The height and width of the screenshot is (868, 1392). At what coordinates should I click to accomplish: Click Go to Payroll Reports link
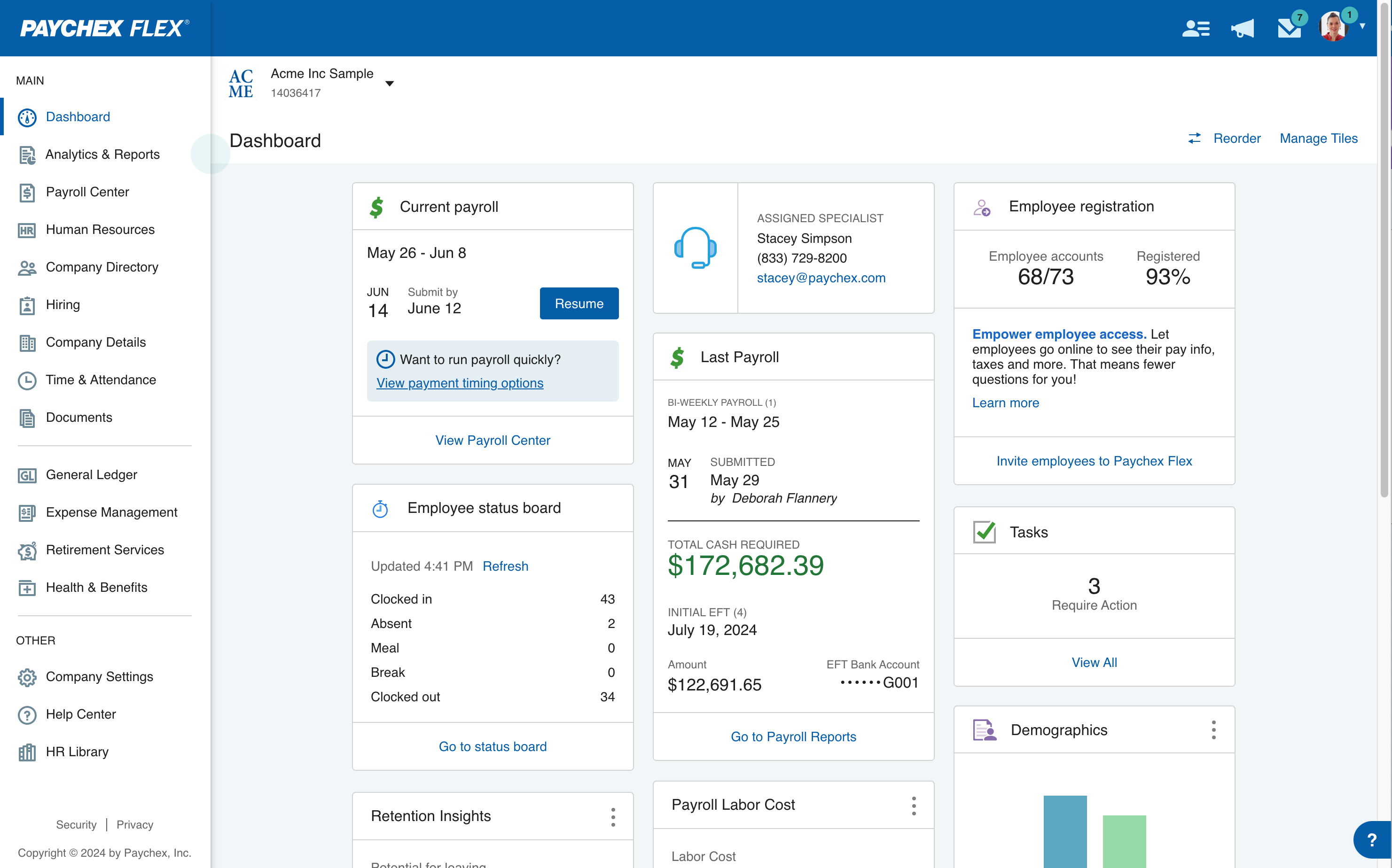pyautogui.click(x=793, y=737)
